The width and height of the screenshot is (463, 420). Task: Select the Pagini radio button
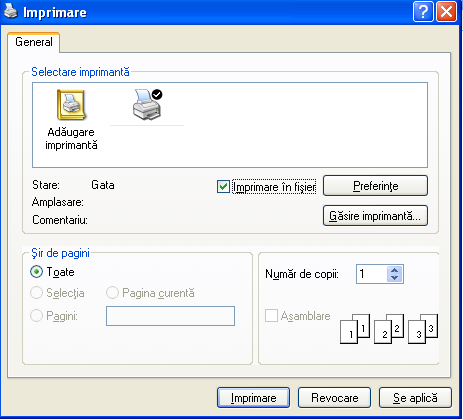[x=36, y=315]
